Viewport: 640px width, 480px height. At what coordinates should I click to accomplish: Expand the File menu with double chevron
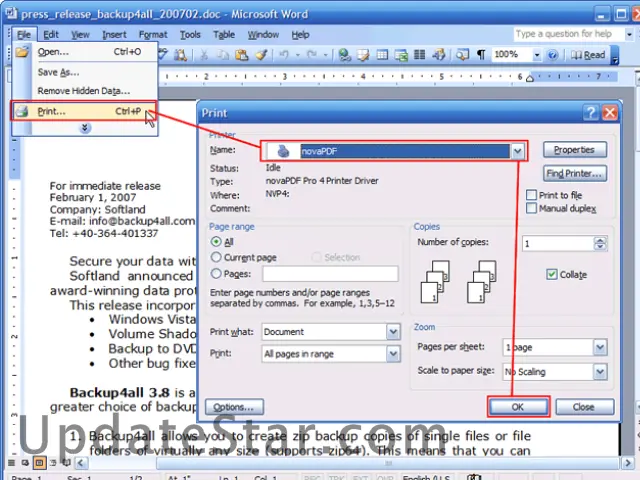pos(84,128)
